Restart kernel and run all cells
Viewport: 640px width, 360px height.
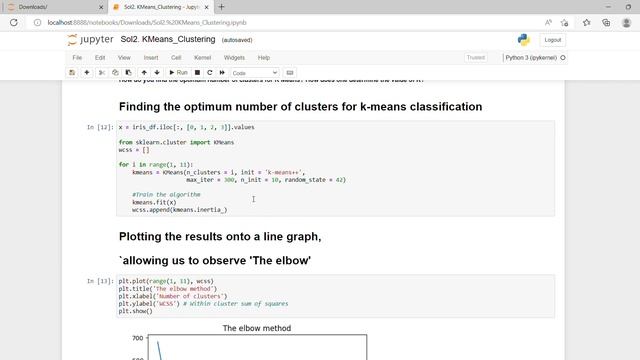[x=222, y=73]
